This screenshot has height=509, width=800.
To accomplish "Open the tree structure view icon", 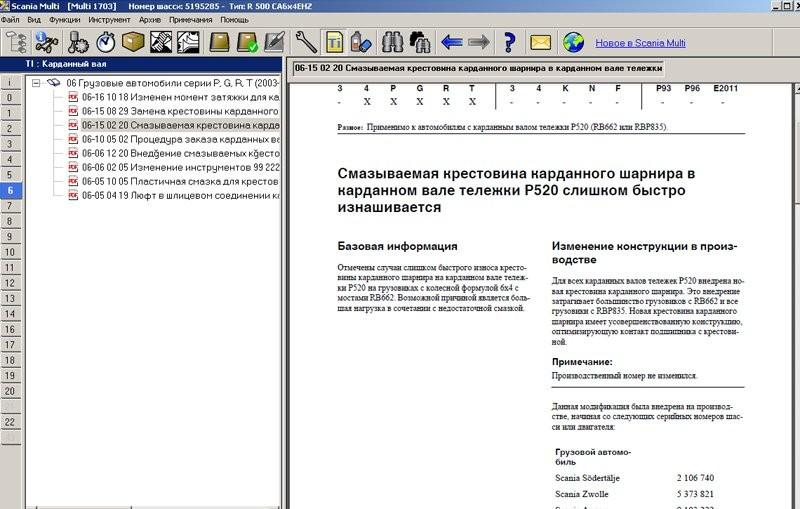I will [16, 42].
